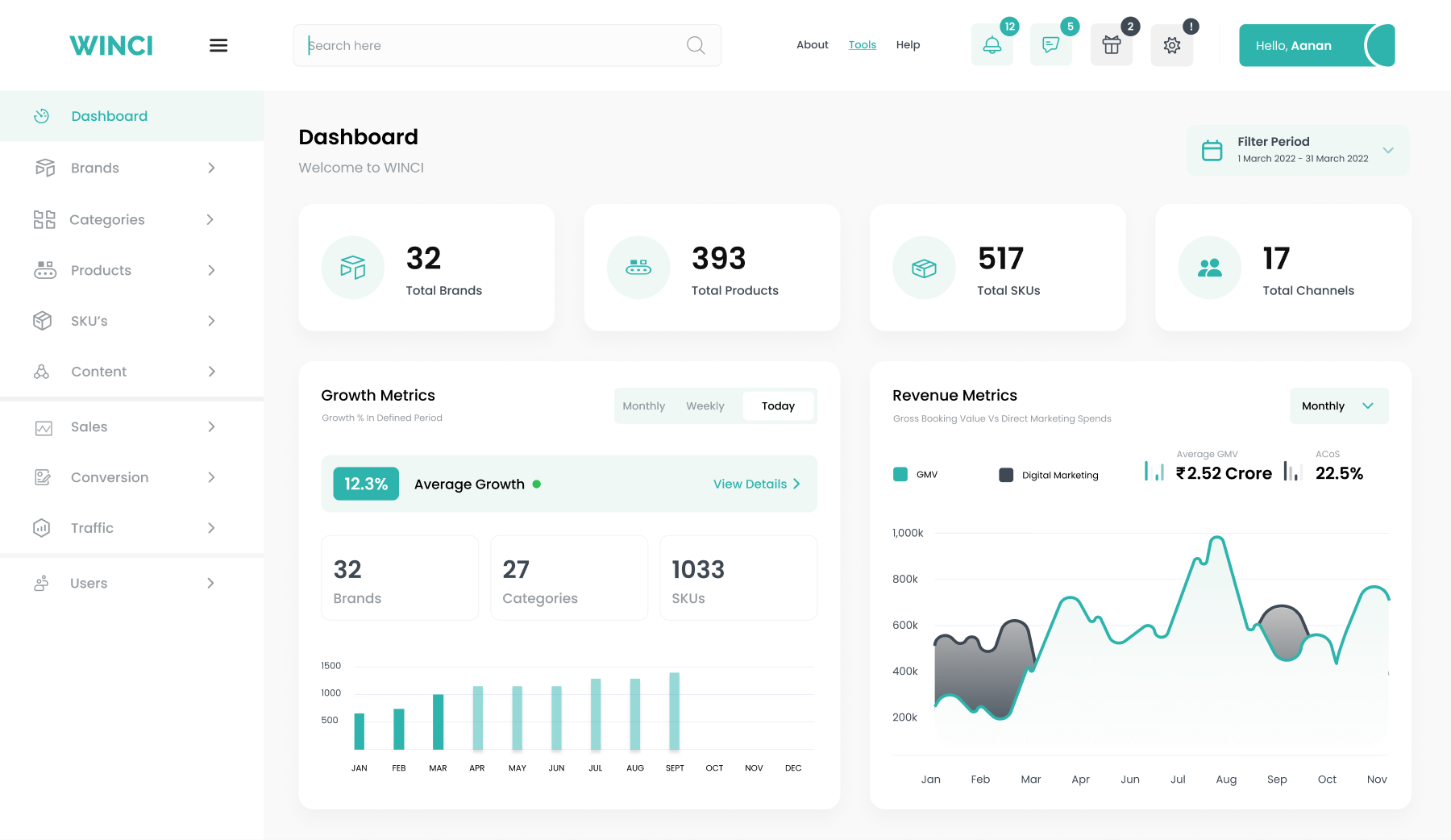Screen dimensions: 1451x840
Task: Click the 27 Categories stat card
Action: click(x=569, y=578)
